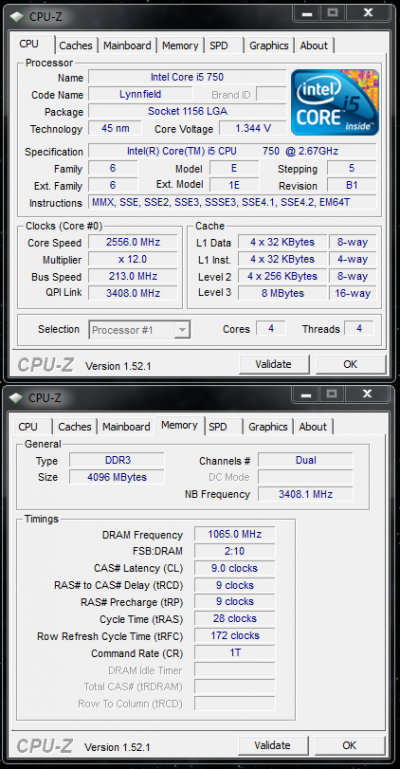This screenshot has width=400, height=769.
Task: Click L1 Inst. associativity 4-way
Action: click(353, 259)
